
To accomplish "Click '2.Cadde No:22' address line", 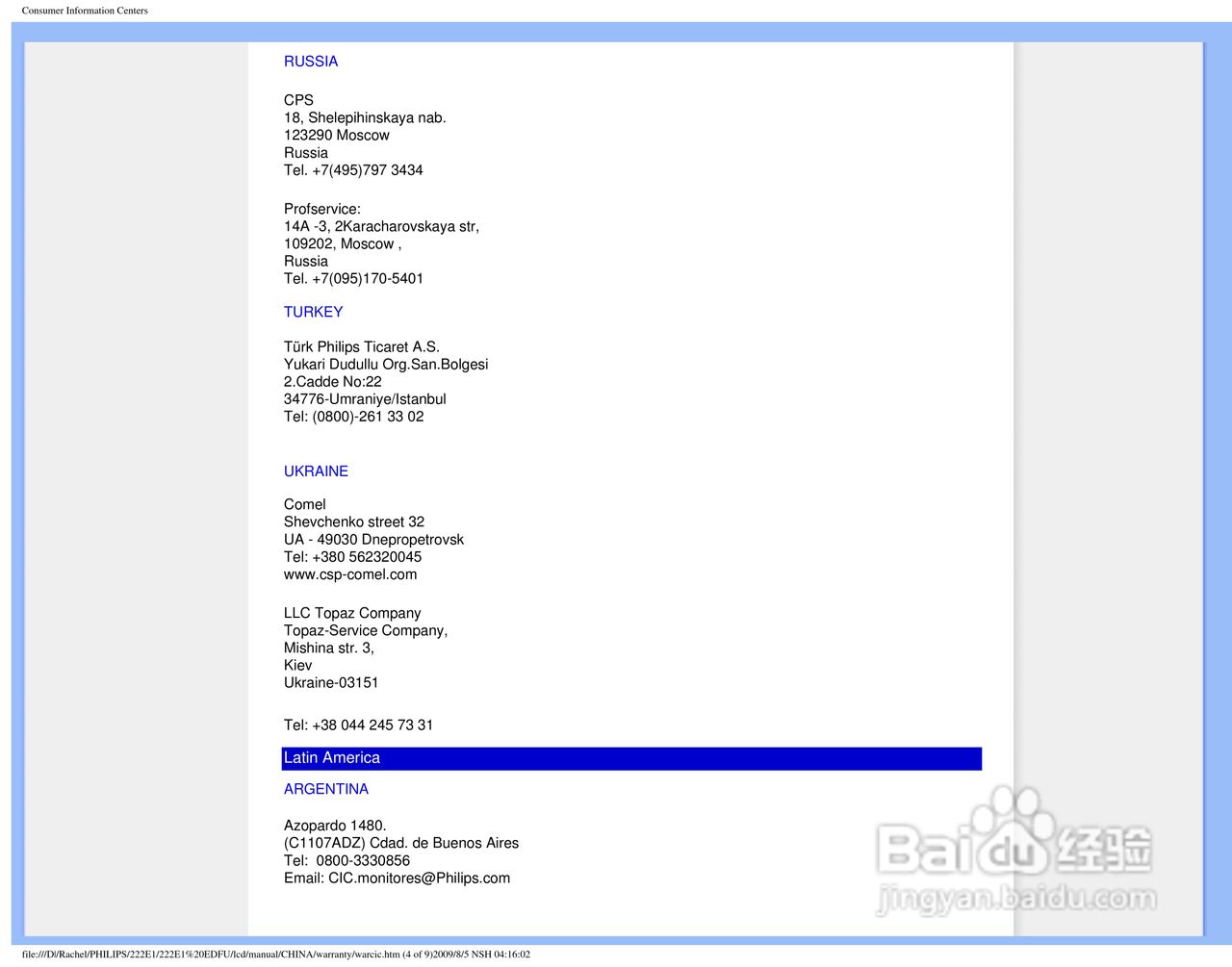I will [x=332, y=382].
